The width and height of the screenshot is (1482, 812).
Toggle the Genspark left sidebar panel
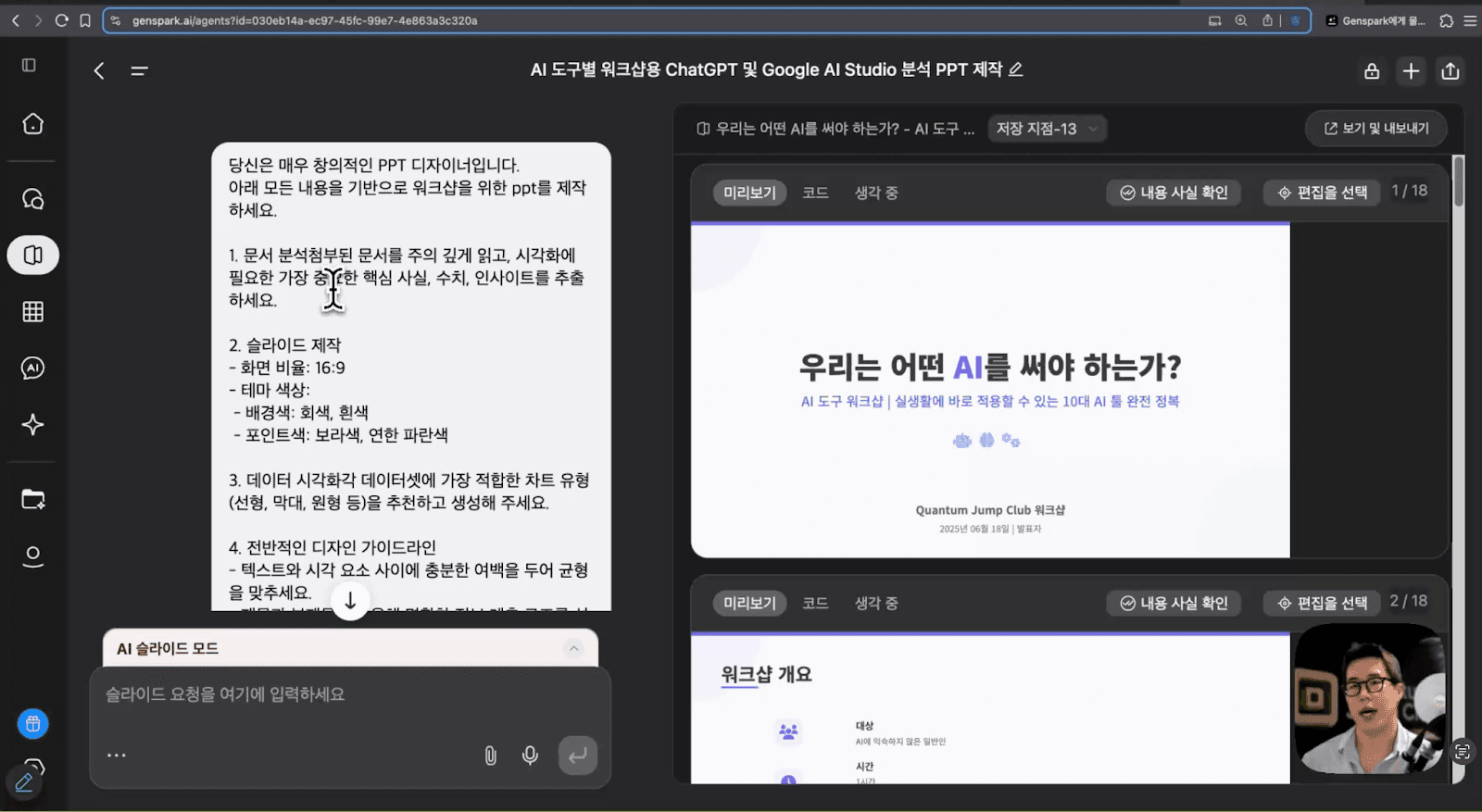pyautogui.click(x=29, y=66)
